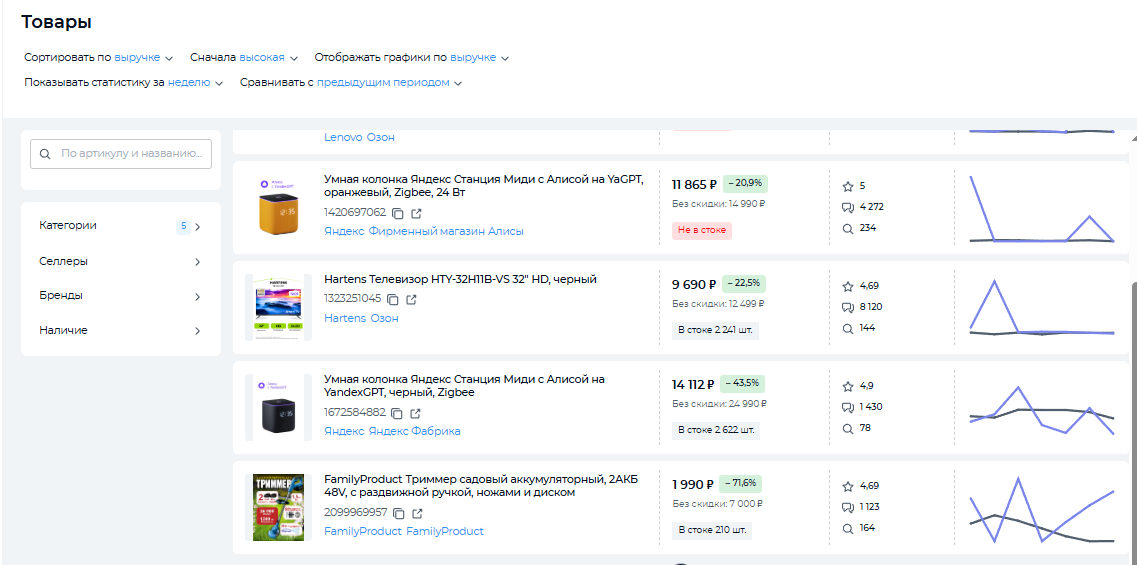
Task: Open the Hartens TV product thumbnail
Action: tap(278, 307)
